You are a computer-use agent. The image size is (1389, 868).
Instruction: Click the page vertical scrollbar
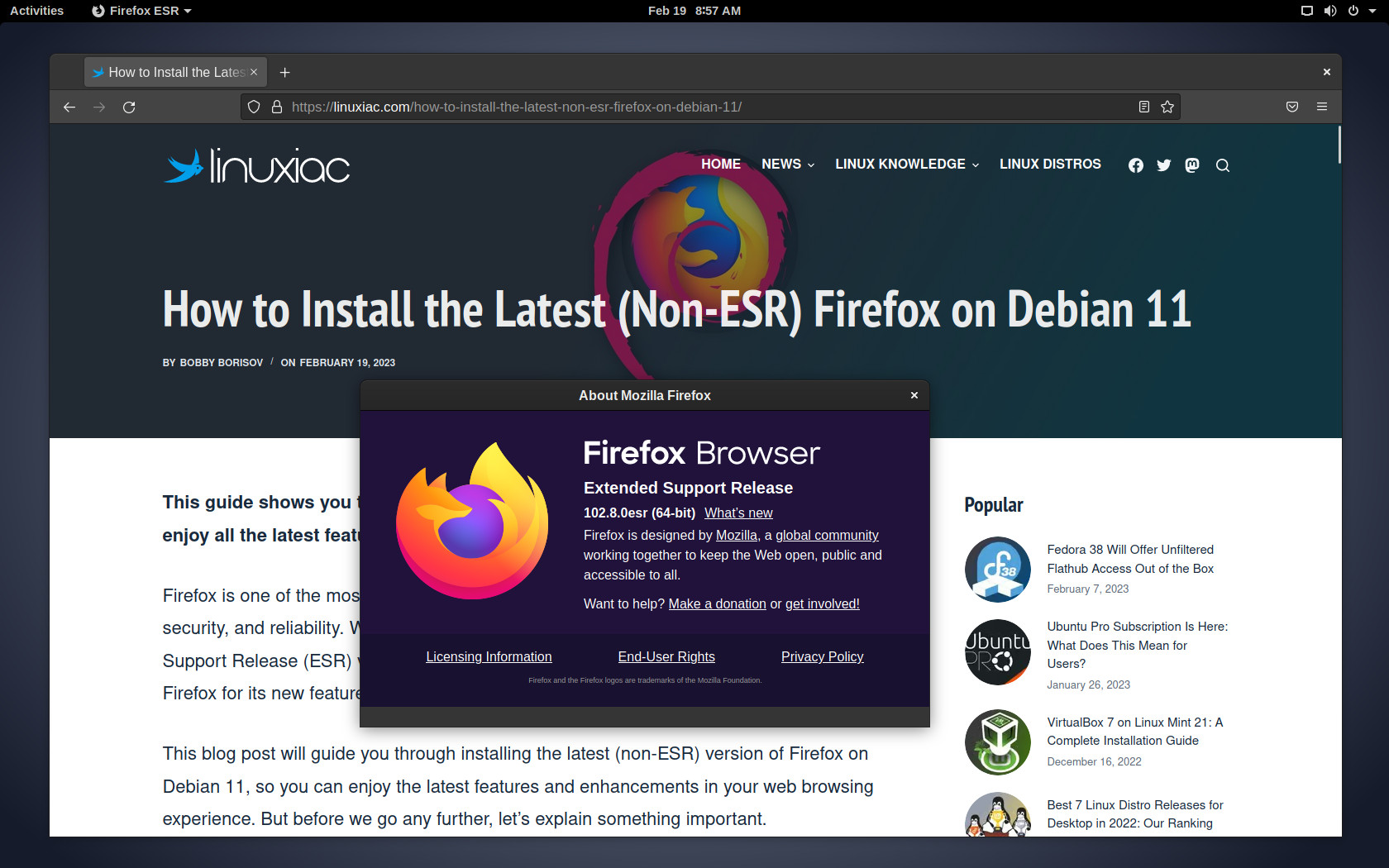(1339, 145)
